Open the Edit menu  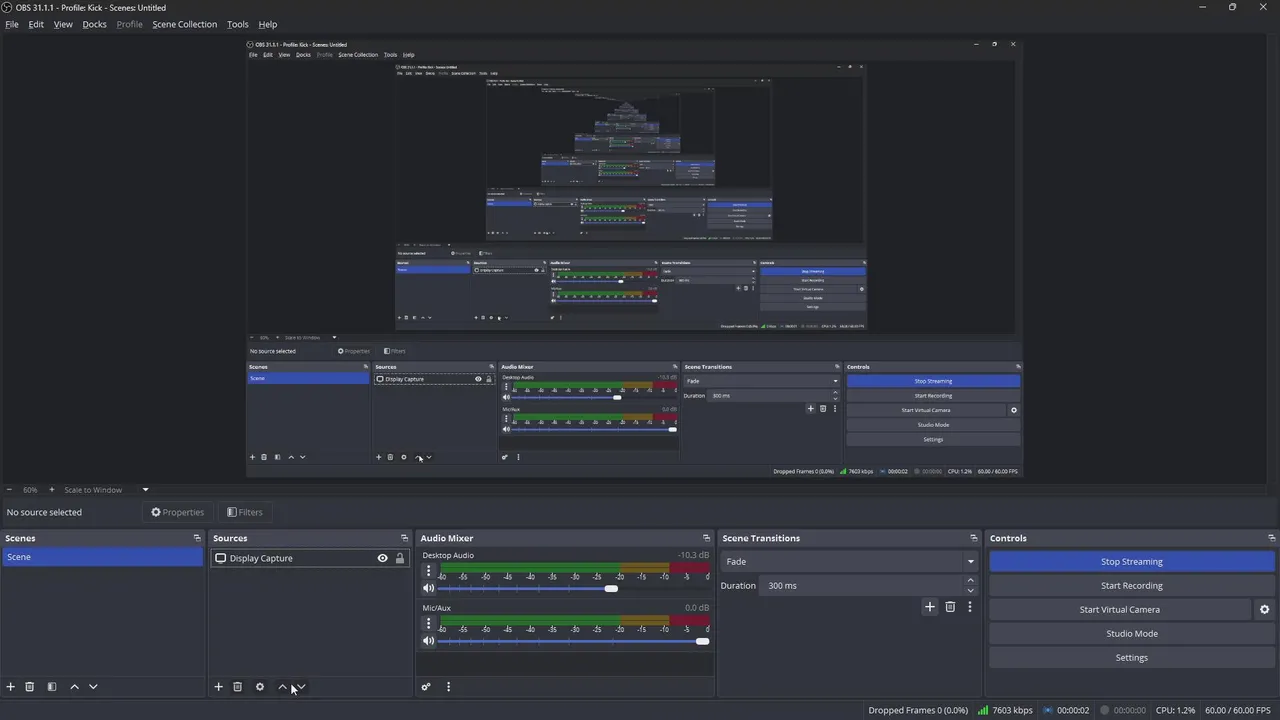36,24
